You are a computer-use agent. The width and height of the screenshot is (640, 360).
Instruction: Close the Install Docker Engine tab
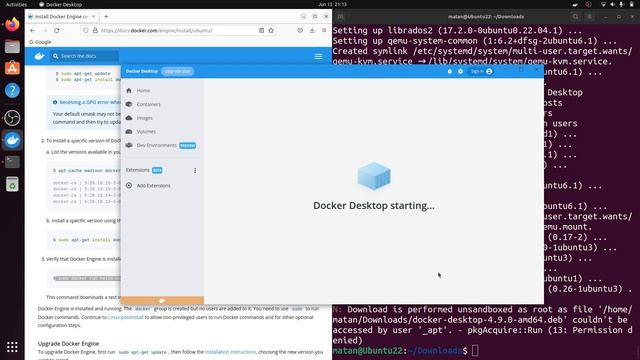[x=93, y=17]
